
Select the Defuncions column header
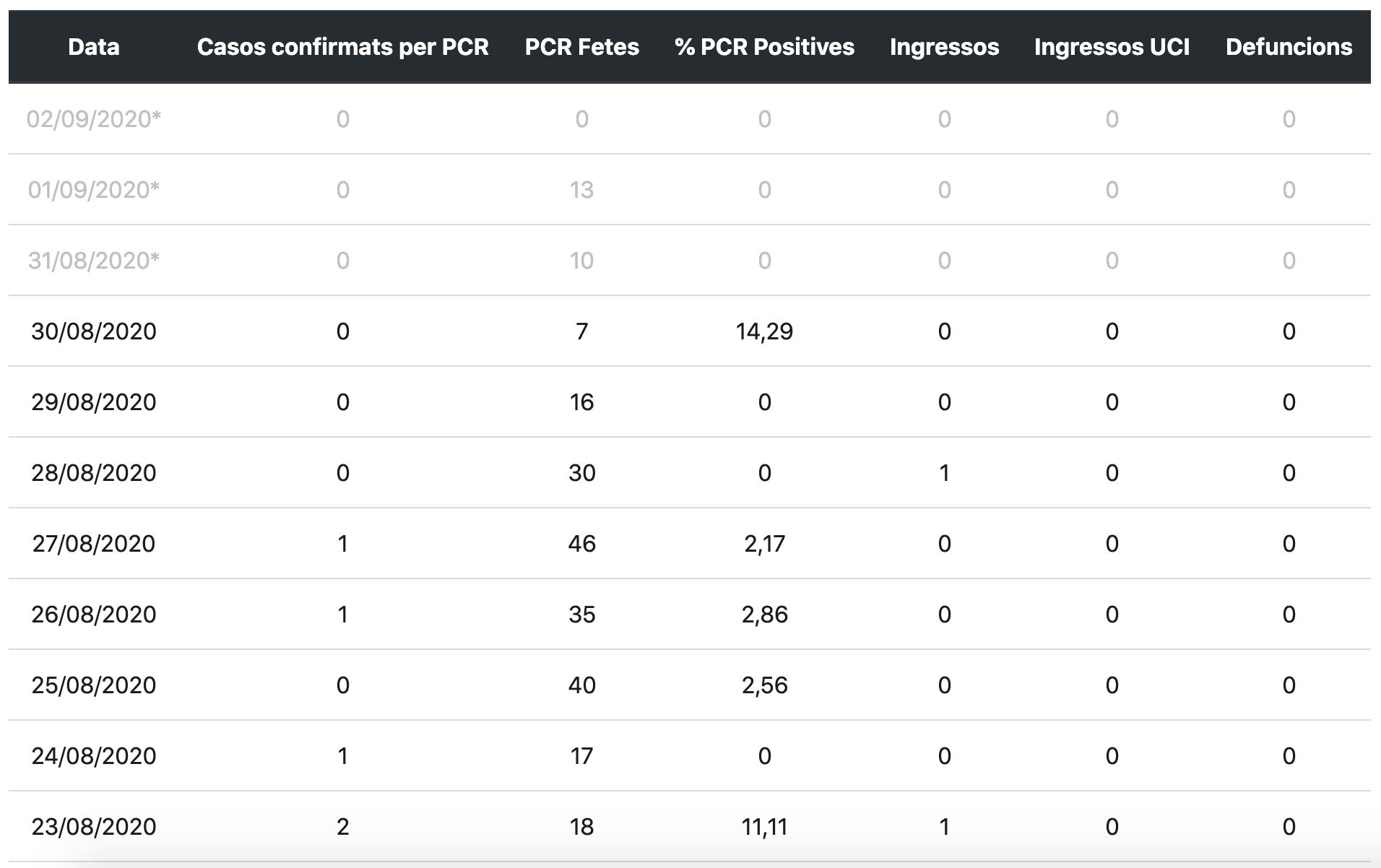click(x=1289, y=47)
